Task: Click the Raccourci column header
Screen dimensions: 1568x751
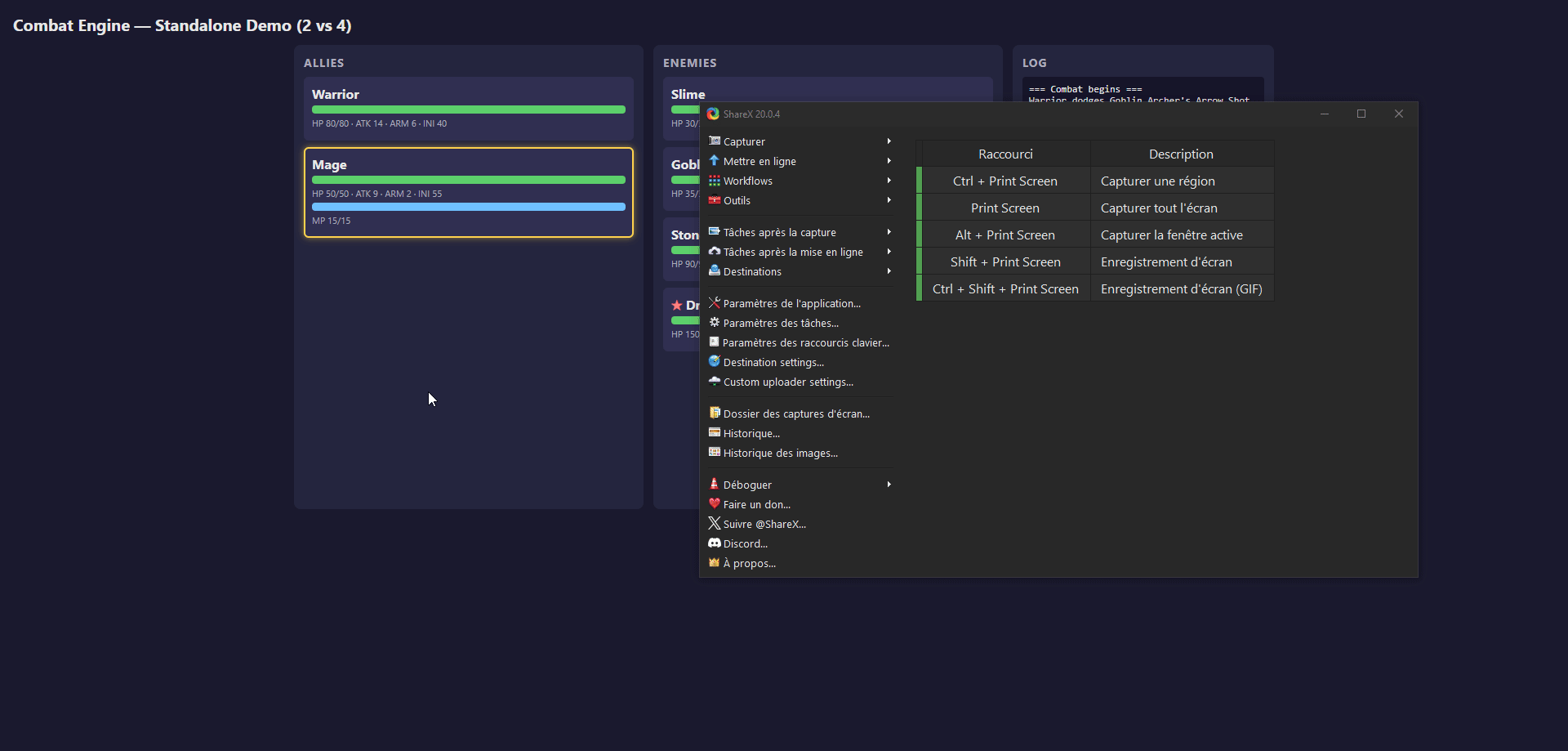Action: tap(1005, 154)
